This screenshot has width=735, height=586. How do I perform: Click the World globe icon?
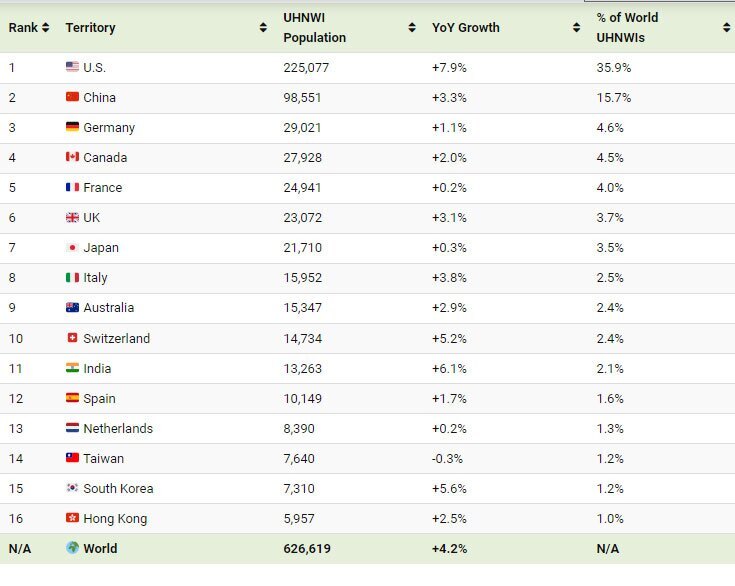click(x=72, y=548)
